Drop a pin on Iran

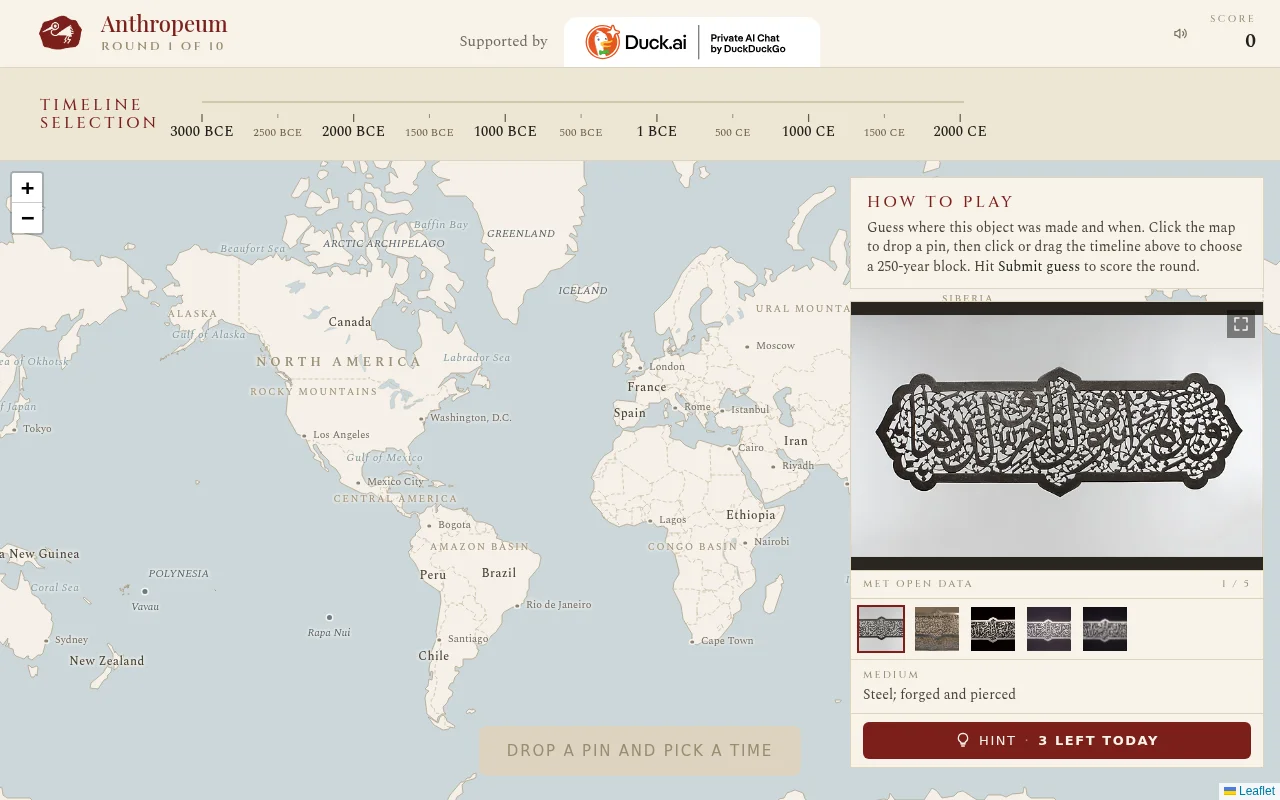[795, 441]
